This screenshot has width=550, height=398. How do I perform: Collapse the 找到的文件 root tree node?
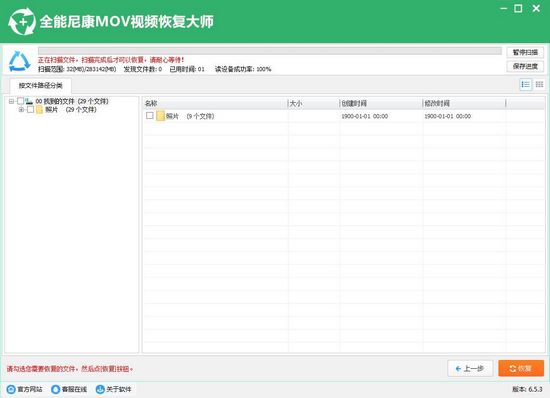11,101
